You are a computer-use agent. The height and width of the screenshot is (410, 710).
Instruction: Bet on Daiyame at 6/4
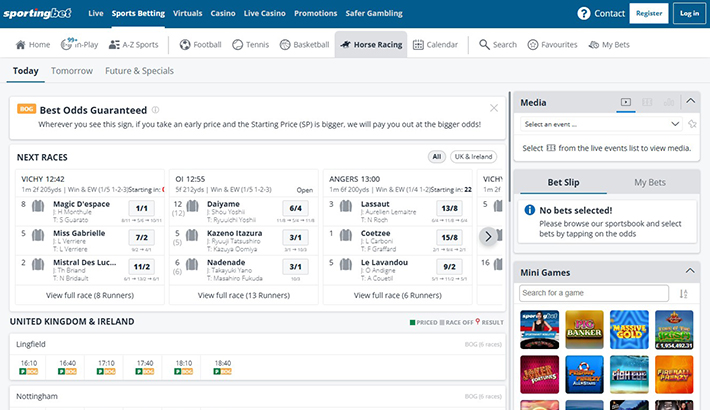(296, 208)
